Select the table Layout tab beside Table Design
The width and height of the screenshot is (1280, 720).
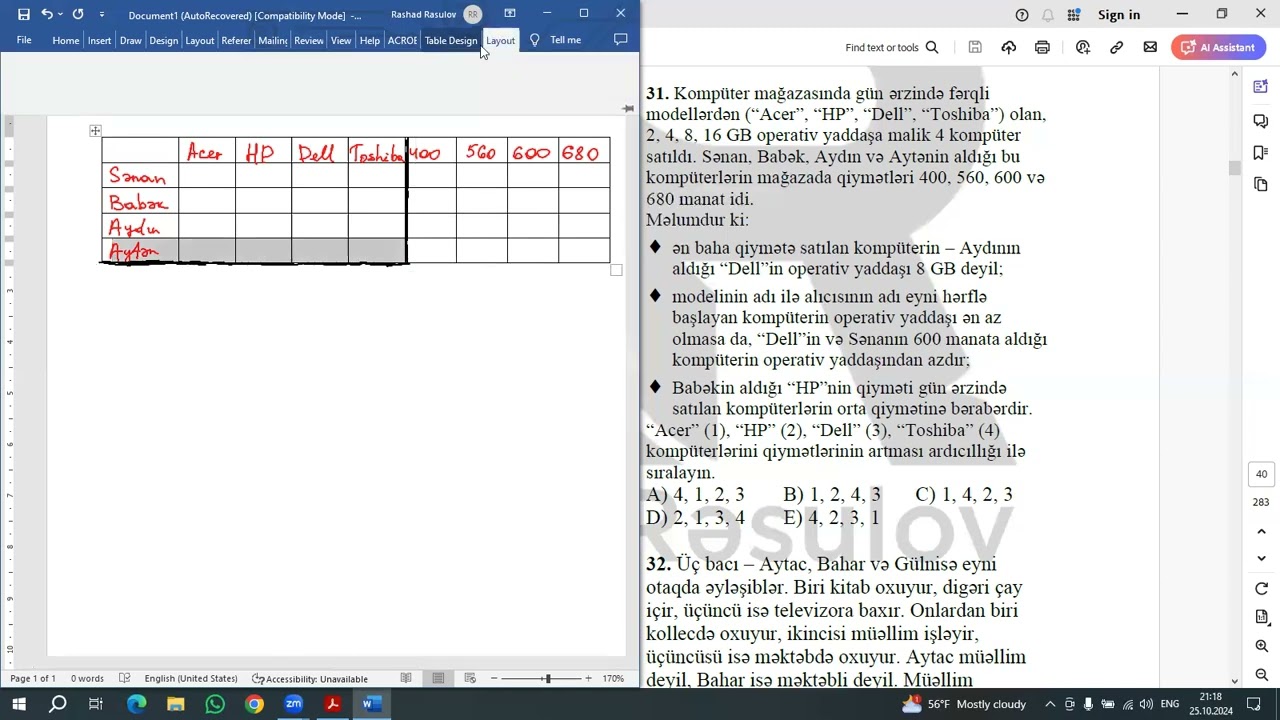click(500, 40)
